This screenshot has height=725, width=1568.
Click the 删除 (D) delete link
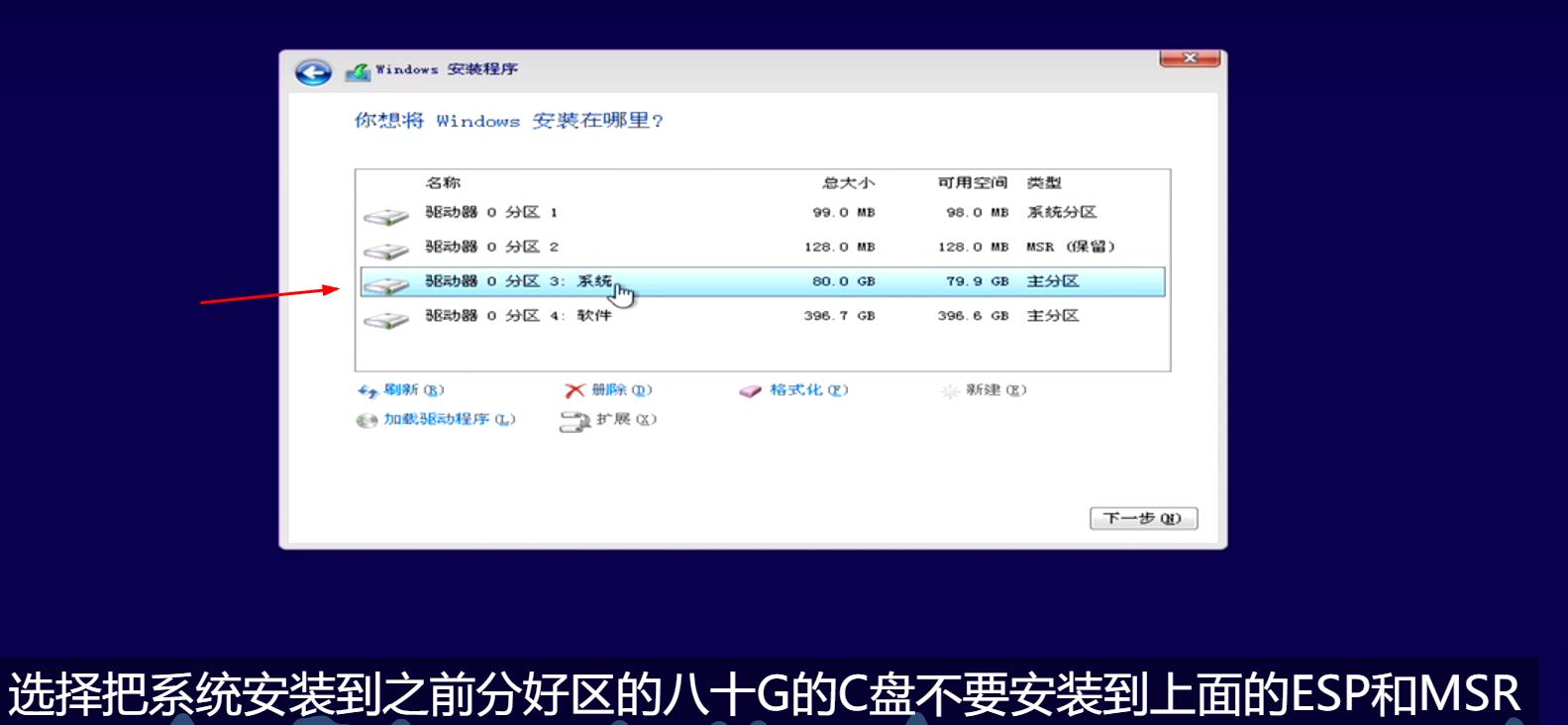(x=621, y=390)
